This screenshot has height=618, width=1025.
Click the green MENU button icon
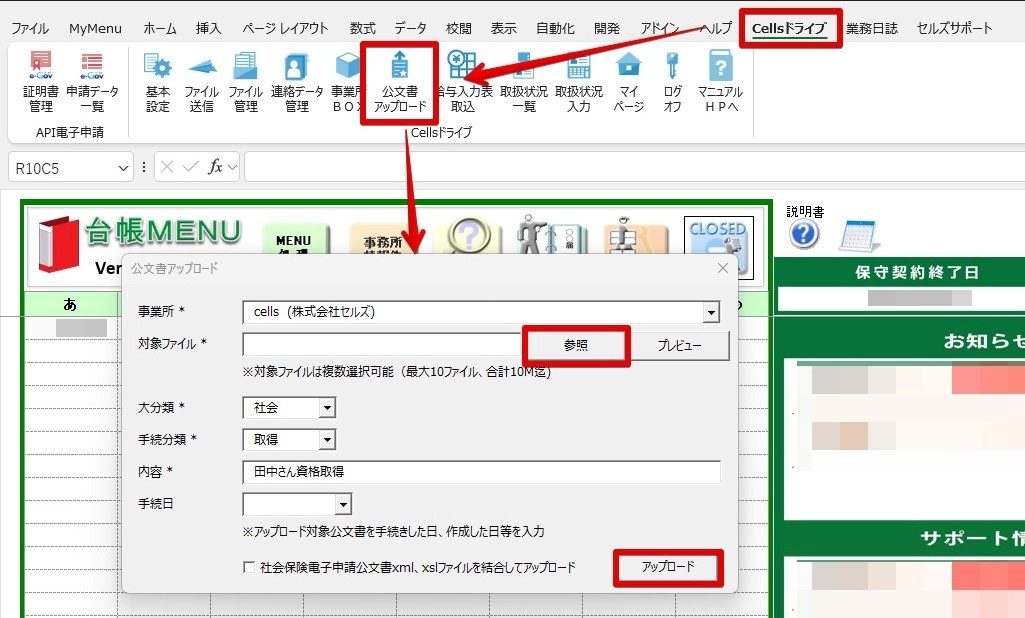(294, 239)
